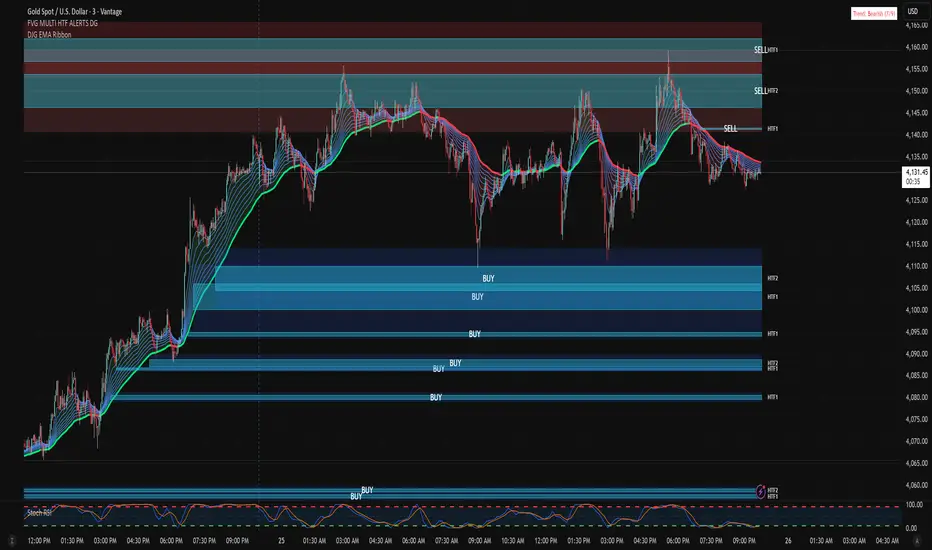Click the BUY label on the 4,095 line
This screenshot has width=932, height=550.
point(474,334)
